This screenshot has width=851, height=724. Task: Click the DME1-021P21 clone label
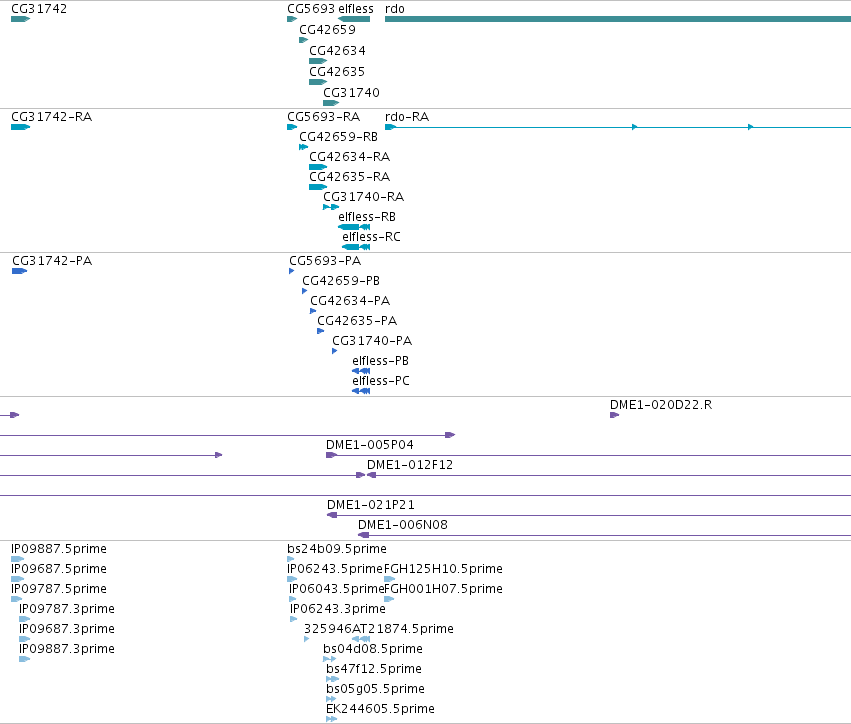(371, 505)
